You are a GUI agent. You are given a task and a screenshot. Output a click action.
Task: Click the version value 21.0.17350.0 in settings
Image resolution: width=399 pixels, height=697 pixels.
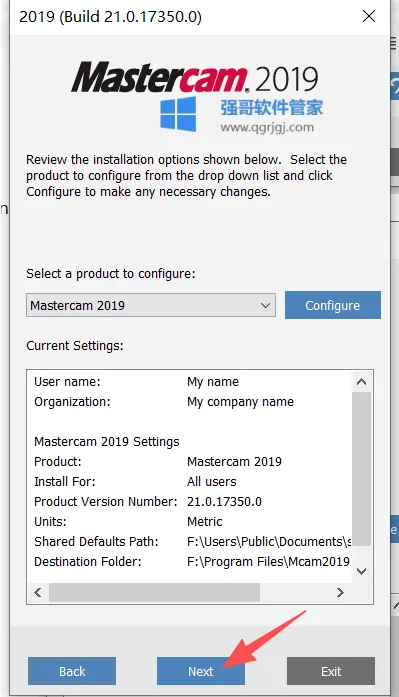point(224,502)
